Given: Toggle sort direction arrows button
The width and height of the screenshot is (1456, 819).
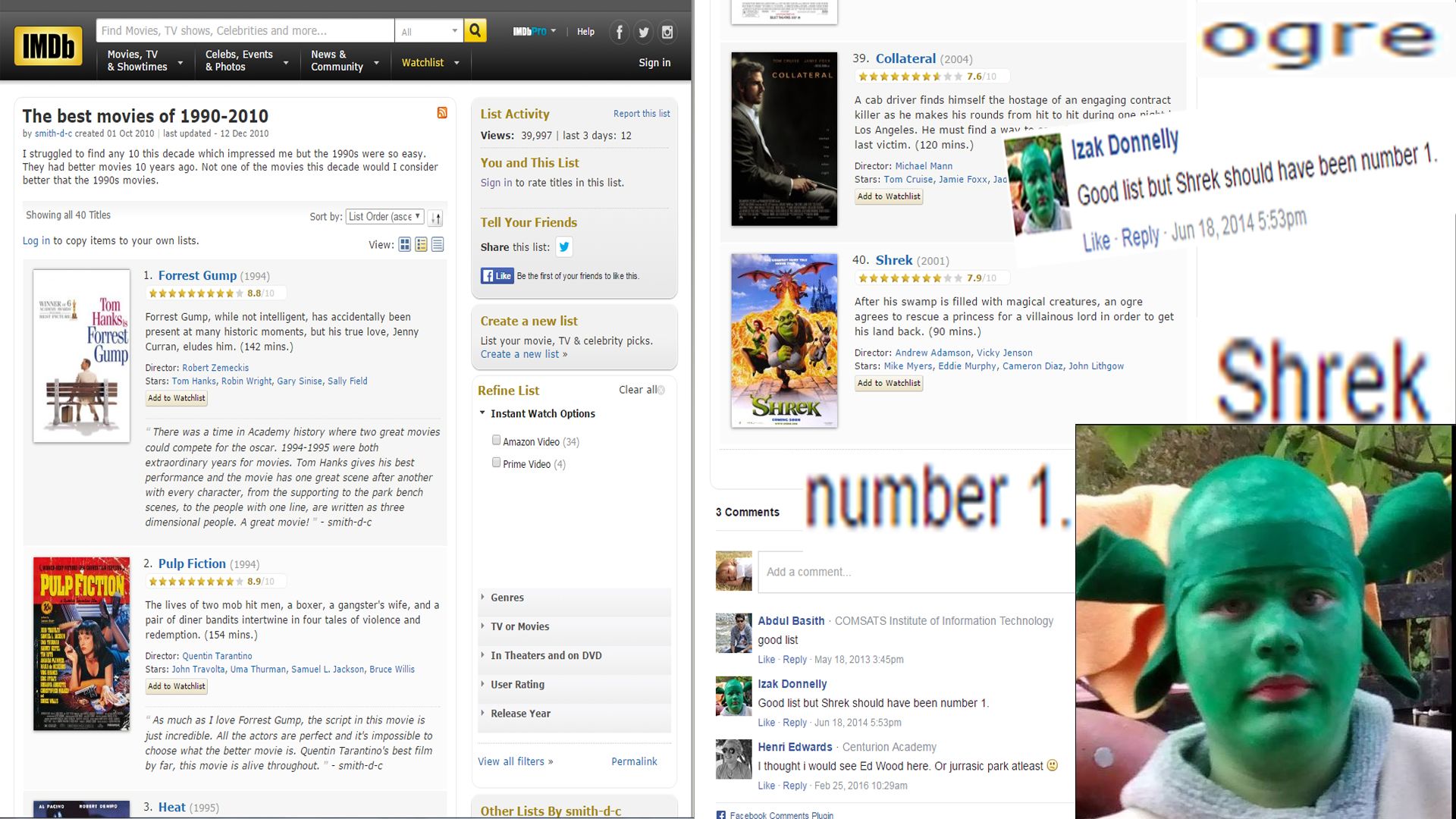Looking at the screenshot, I should coord(435,218).
